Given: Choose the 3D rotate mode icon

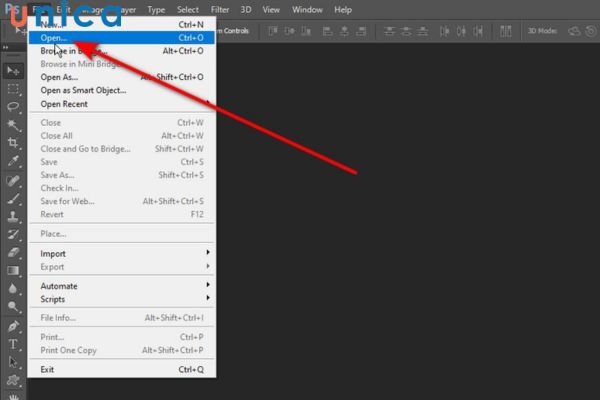Looking at the screenshot, I should [x=574, y=31].
